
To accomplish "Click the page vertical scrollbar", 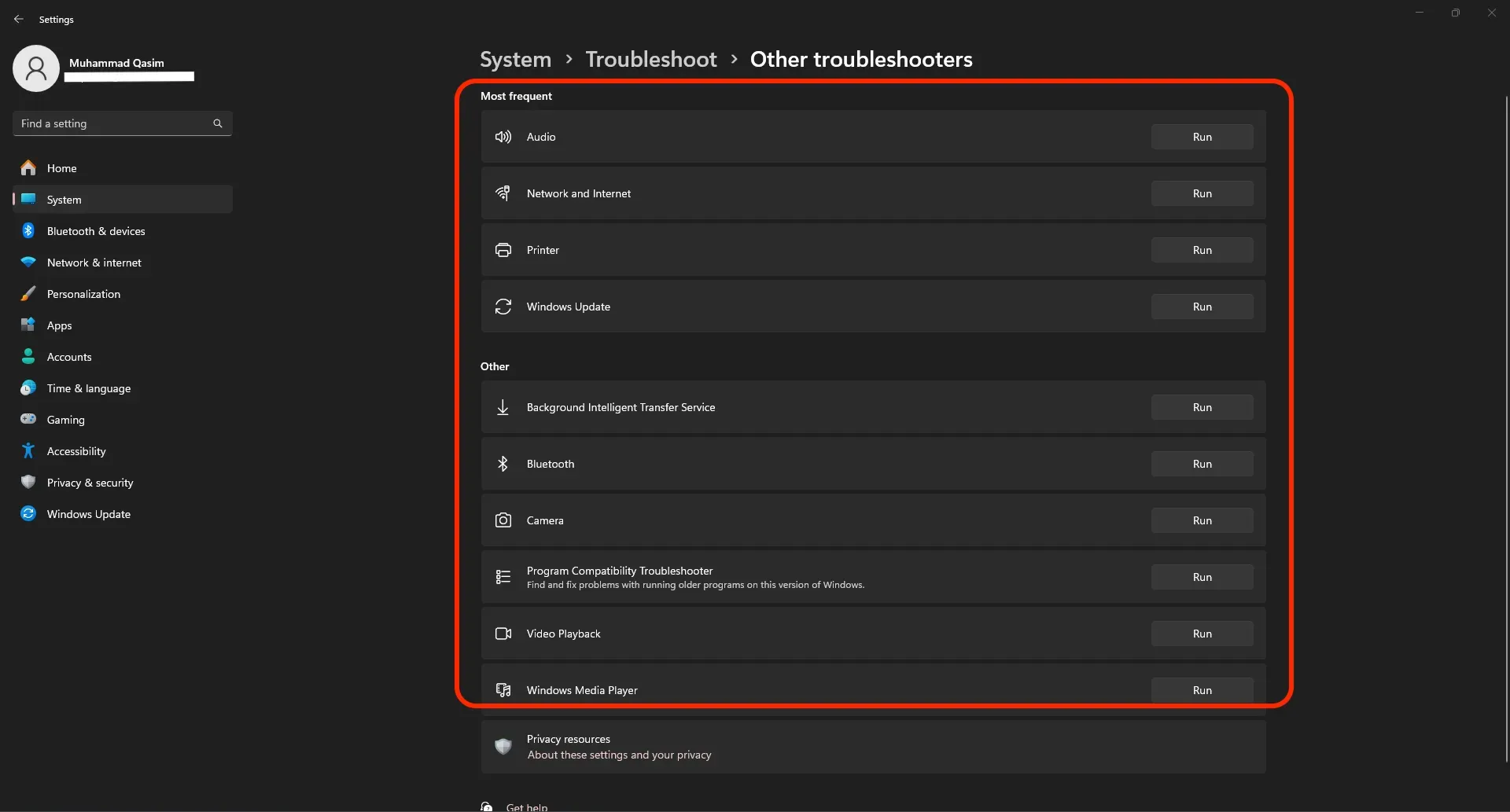I will click(1507, 428).
